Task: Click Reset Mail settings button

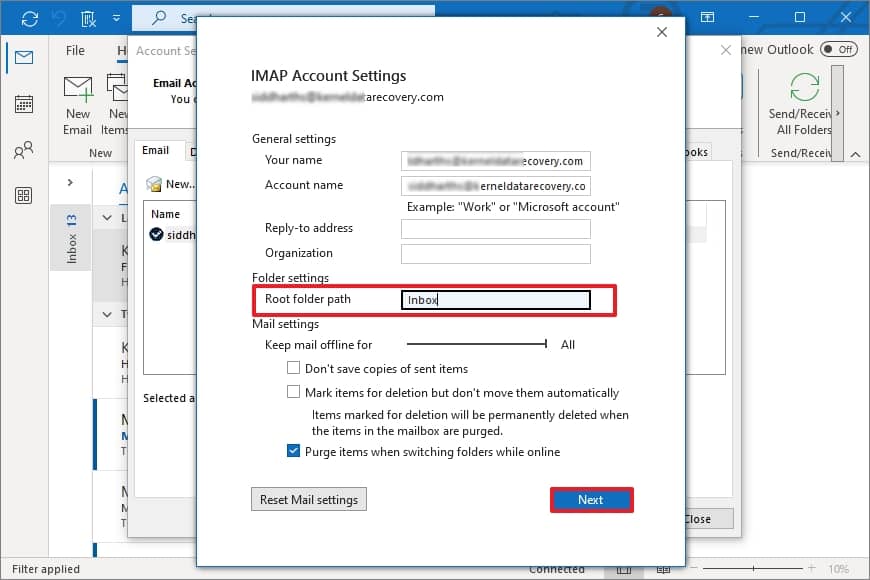Action: pos(309,499)
